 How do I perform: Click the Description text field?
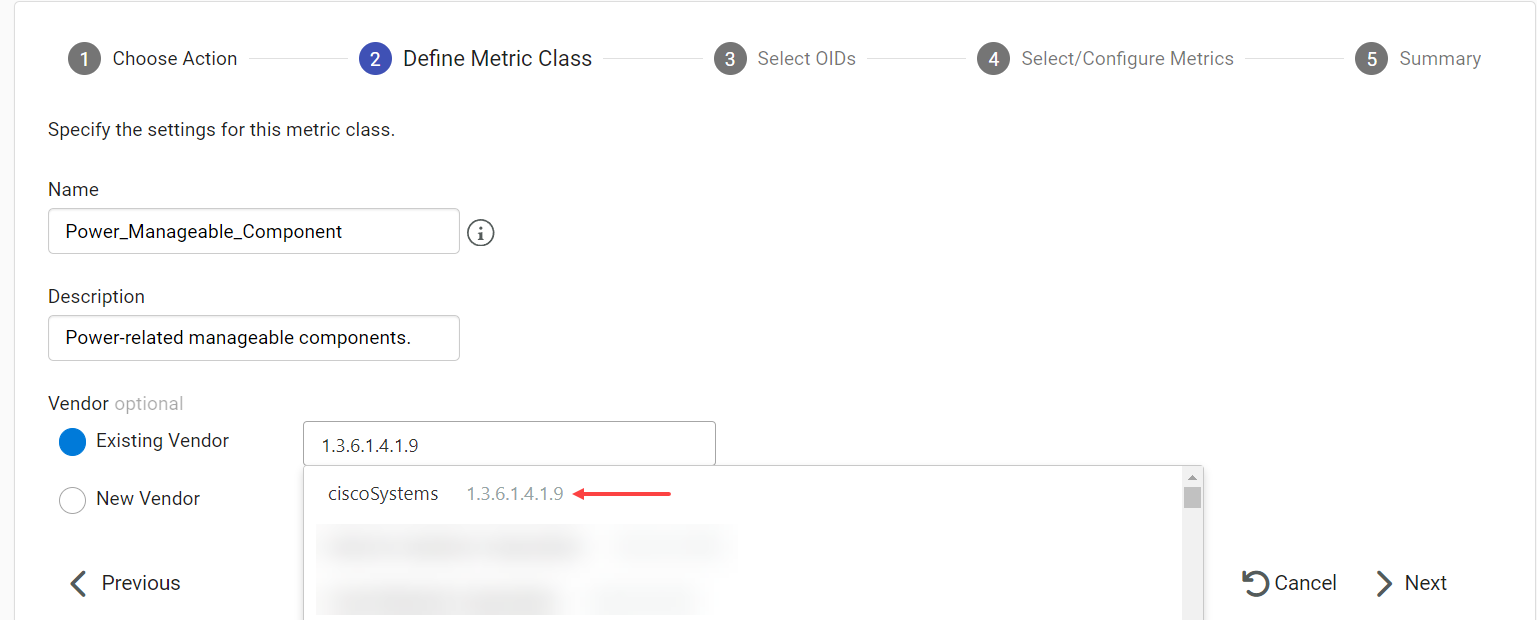253,338
